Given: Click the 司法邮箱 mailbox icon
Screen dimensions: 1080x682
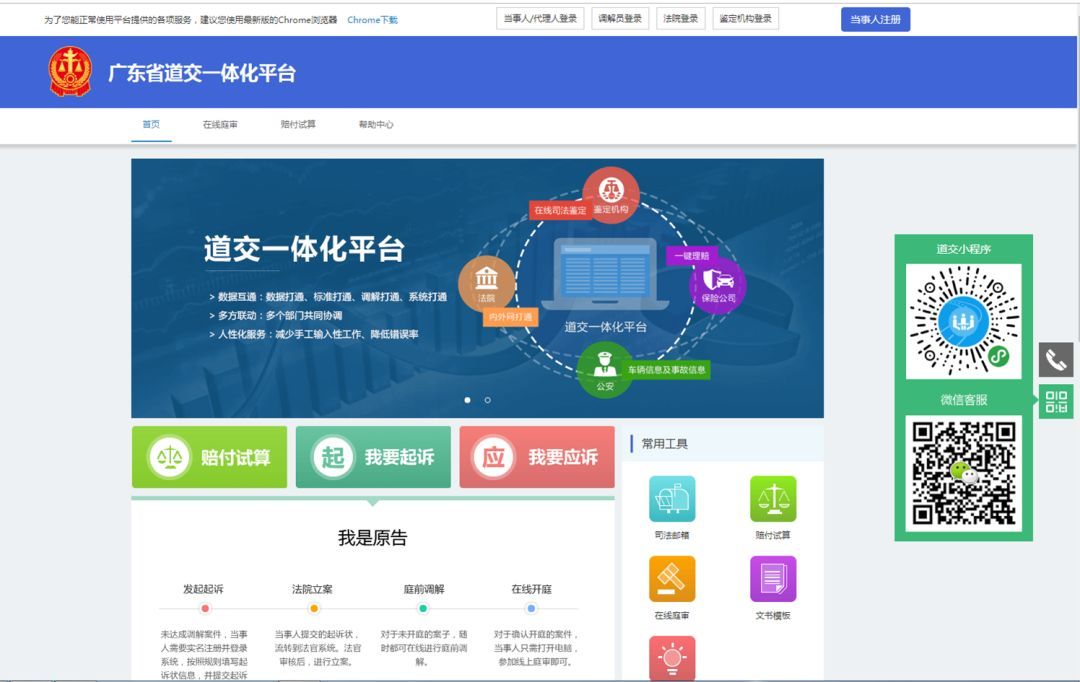Looking at the screenshot, I should tap(672, 499).
